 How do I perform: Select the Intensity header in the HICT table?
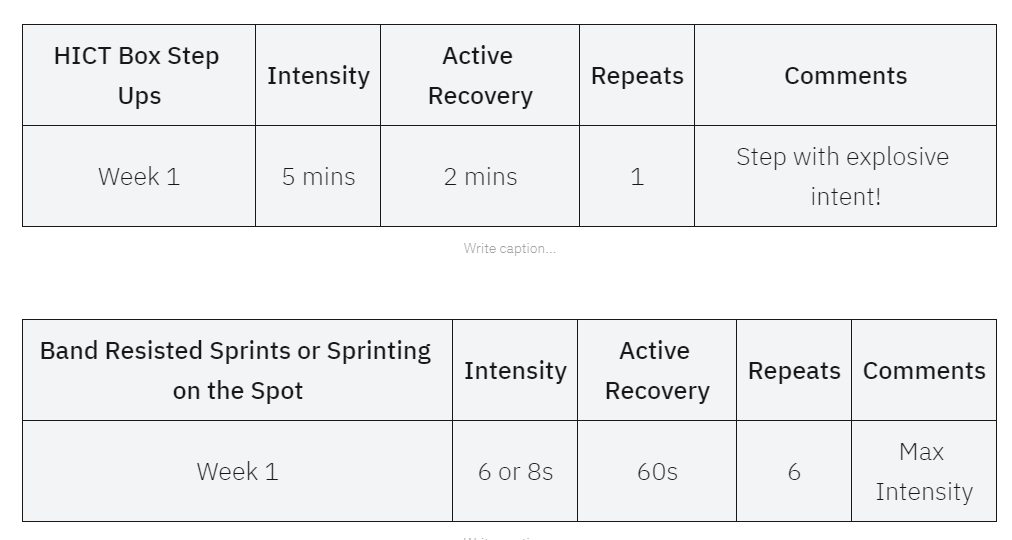pyautogui.click(x=318, y=76)
